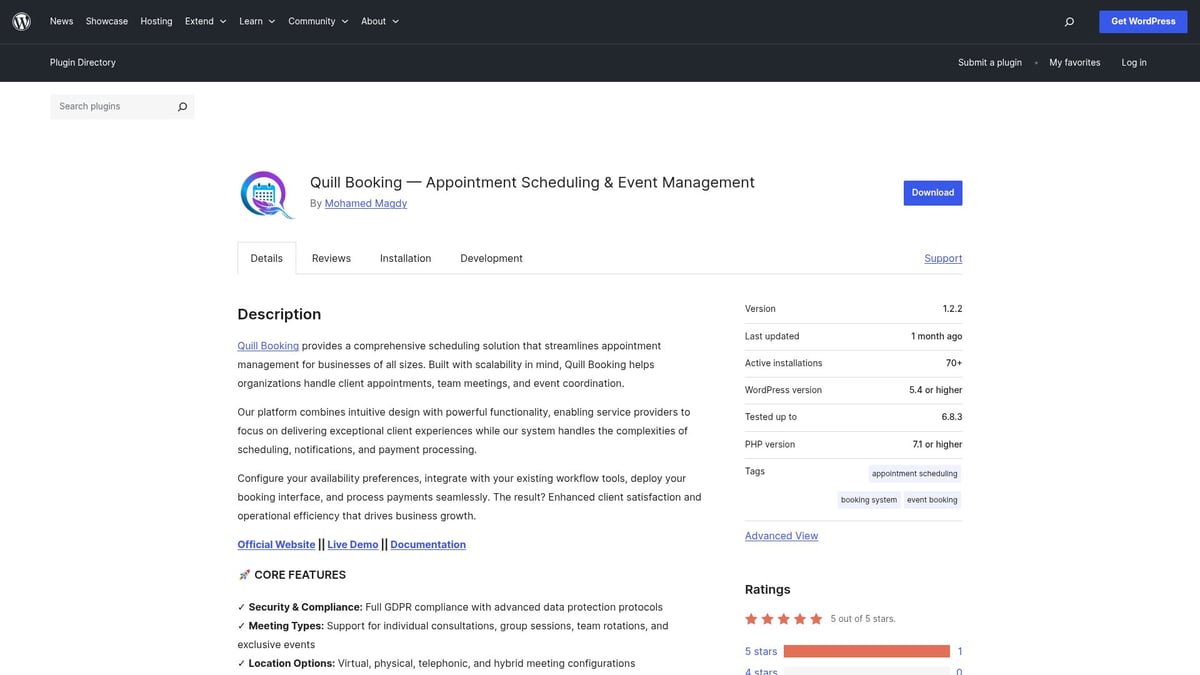1200x675 pixels.
Task: Open the site search magnifying glass
Action: pyautogui.click(x=1069, y=21)
